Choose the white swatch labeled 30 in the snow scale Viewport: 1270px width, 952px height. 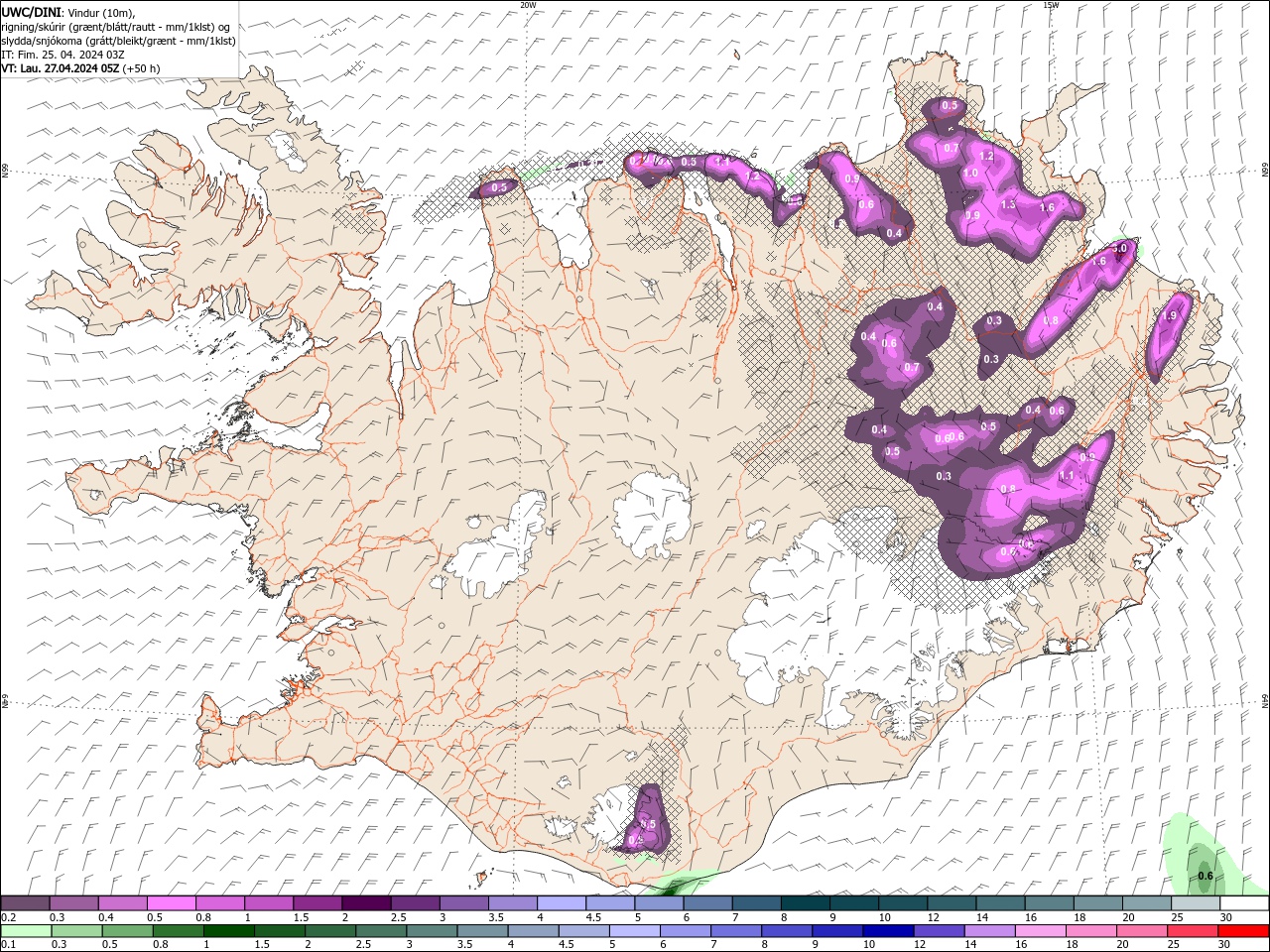1244,903
